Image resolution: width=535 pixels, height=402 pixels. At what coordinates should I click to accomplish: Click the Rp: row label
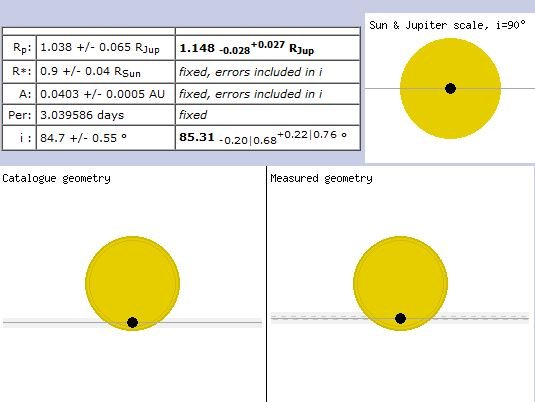point(22,48)
